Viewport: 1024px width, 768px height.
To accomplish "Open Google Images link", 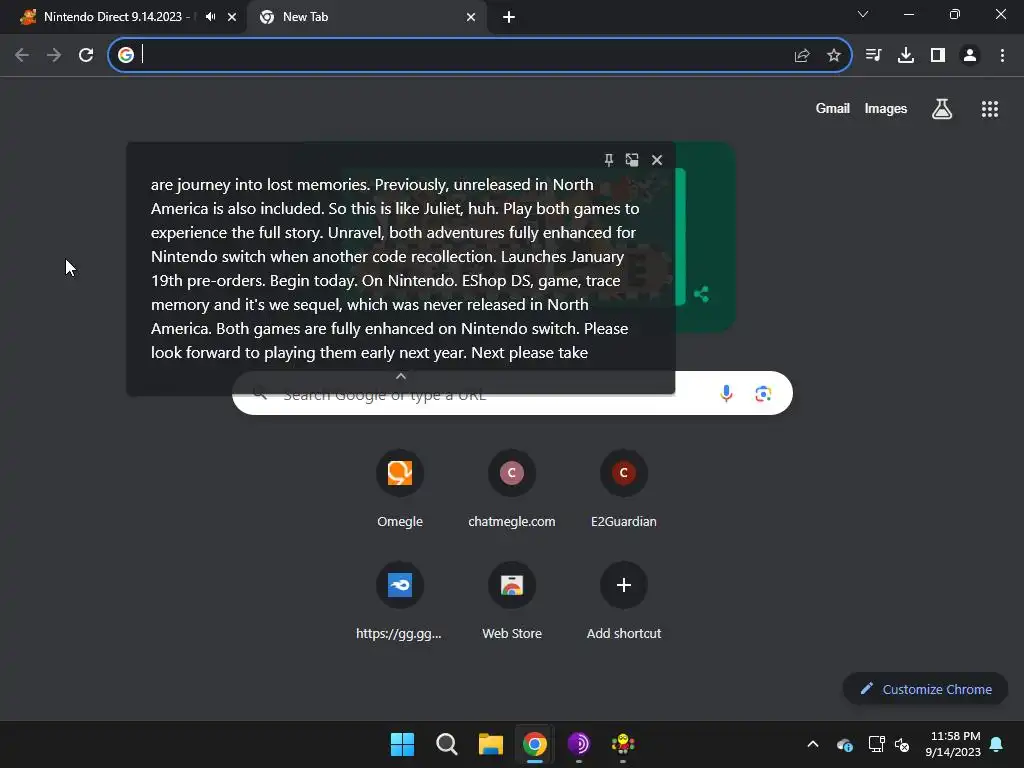I will [886, 108].
